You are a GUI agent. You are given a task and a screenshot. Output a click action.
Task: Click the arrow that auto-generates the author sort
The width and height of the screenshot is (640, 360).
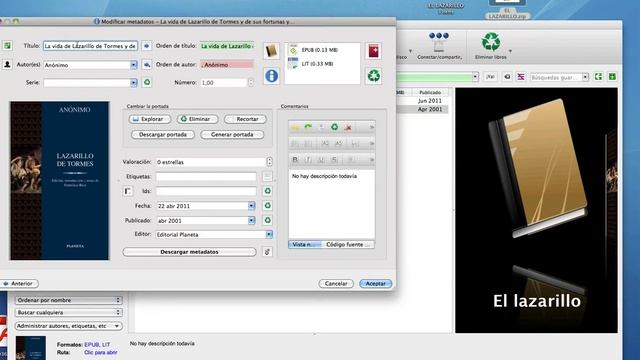147,64
